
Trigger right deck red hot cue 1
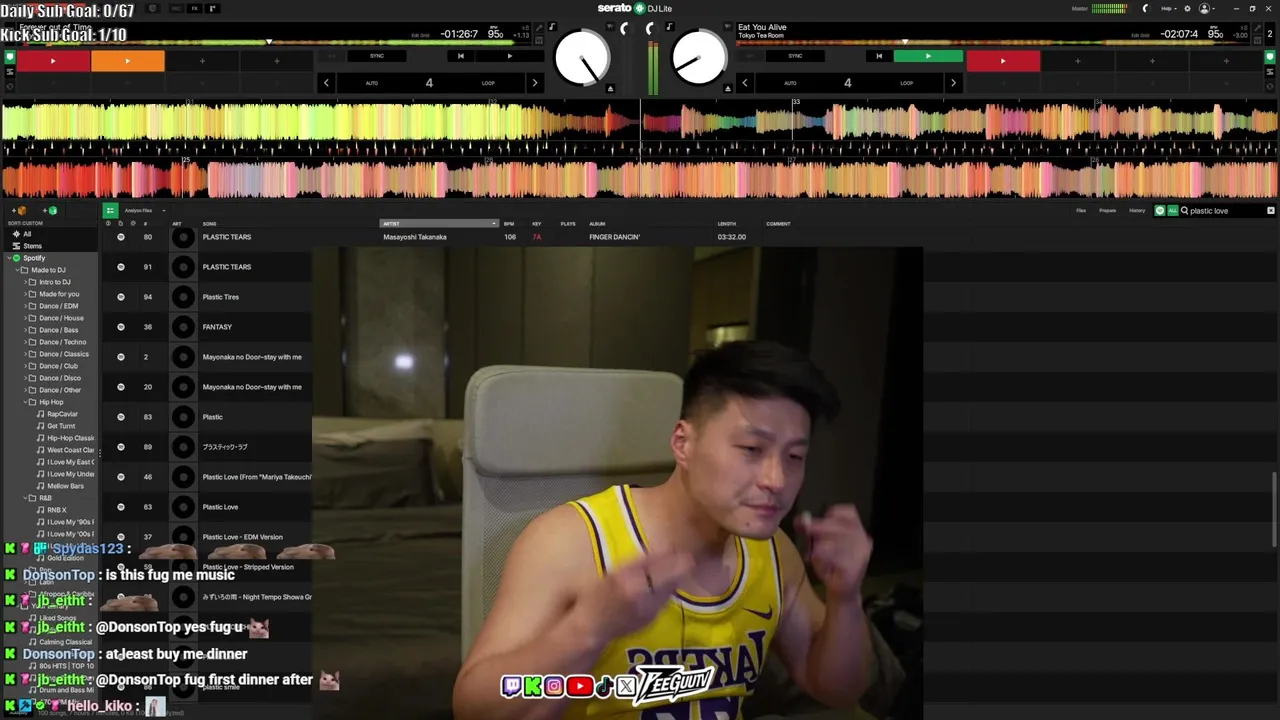click(1003, 61)
